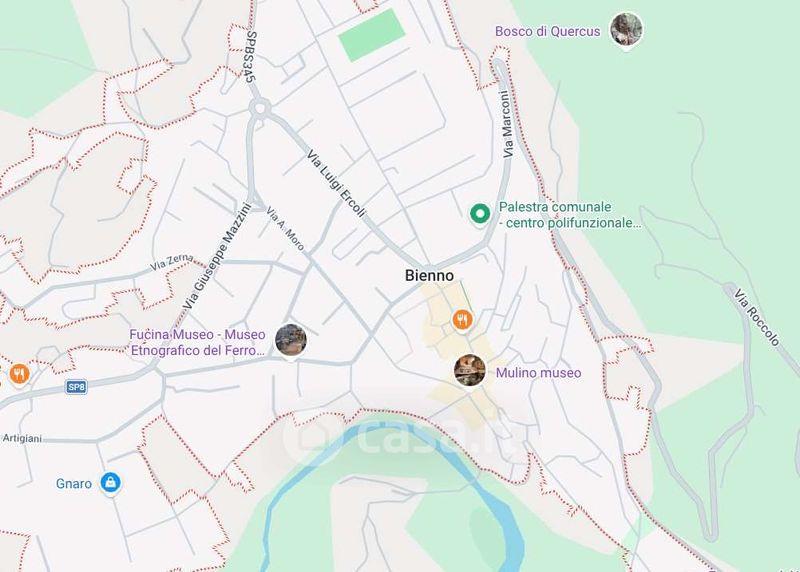Click the blue Gnaro shopping bag icon

(x=110, y=482)
